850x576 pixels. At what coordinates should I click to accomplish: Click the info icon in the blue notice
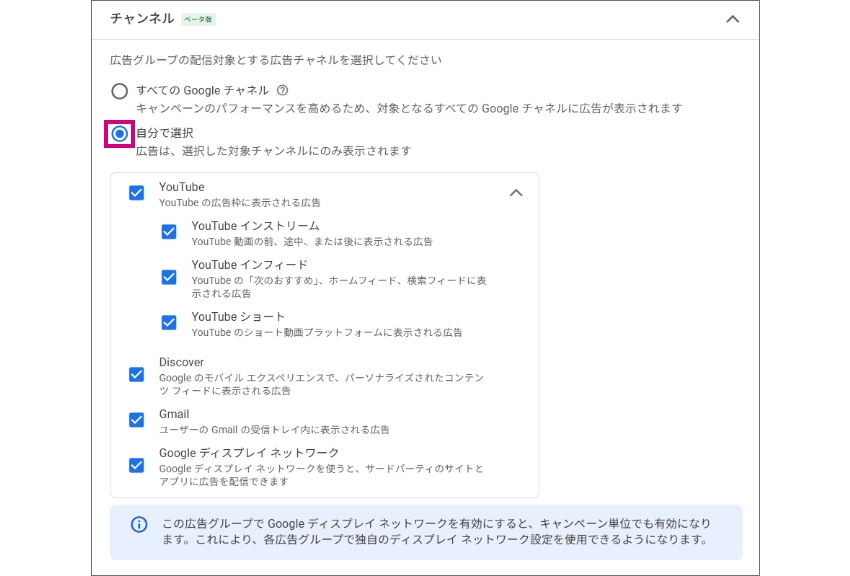point(139,525)
